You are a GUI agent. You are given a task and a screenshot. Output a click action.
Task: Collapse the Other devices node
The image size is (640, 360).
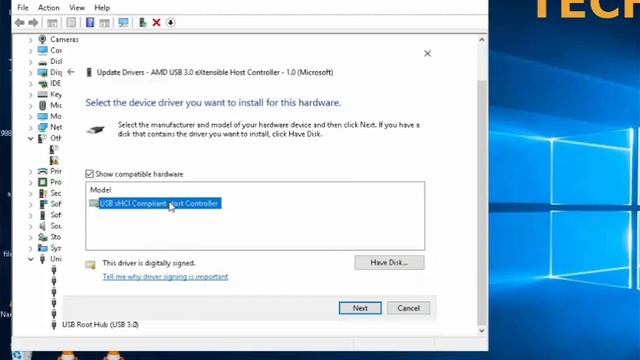pos(31,139)
